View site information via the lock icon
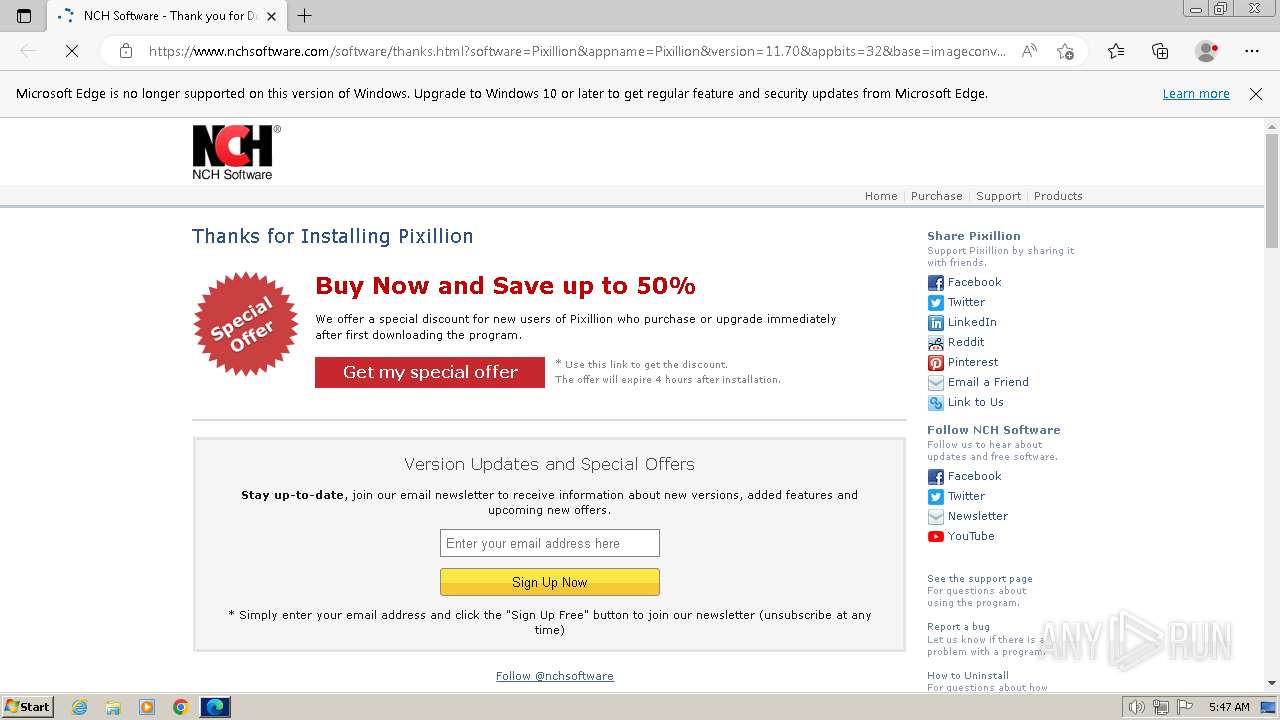 coord(126,51)
